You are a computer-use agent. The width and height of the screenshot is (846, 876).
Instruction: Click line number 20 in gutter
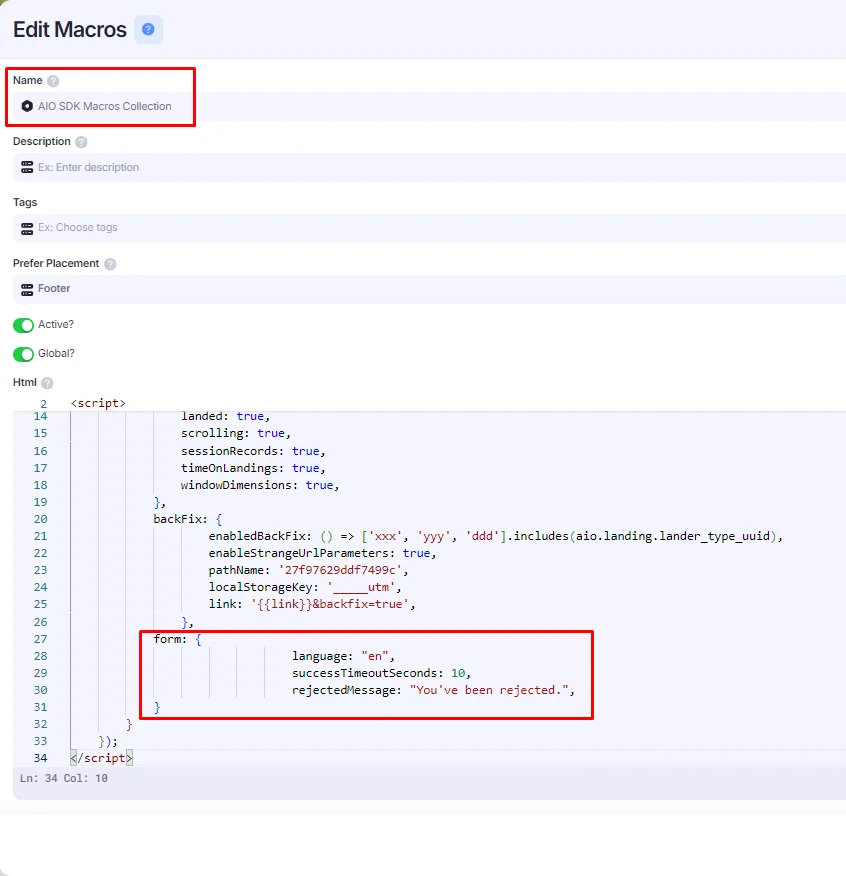tap(40, 519)
